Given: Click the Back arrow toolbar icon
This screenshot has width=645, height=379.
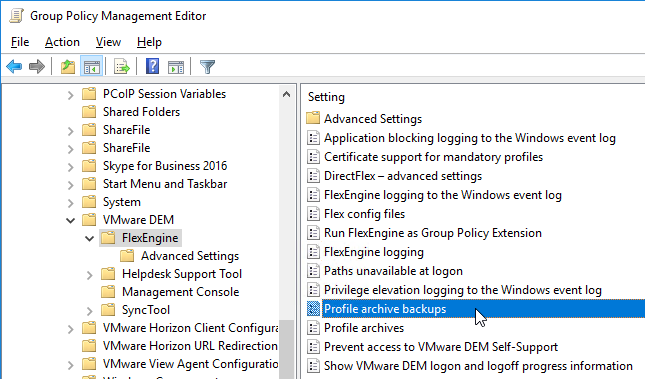Looking at the screenshot, I should (14, 66).
